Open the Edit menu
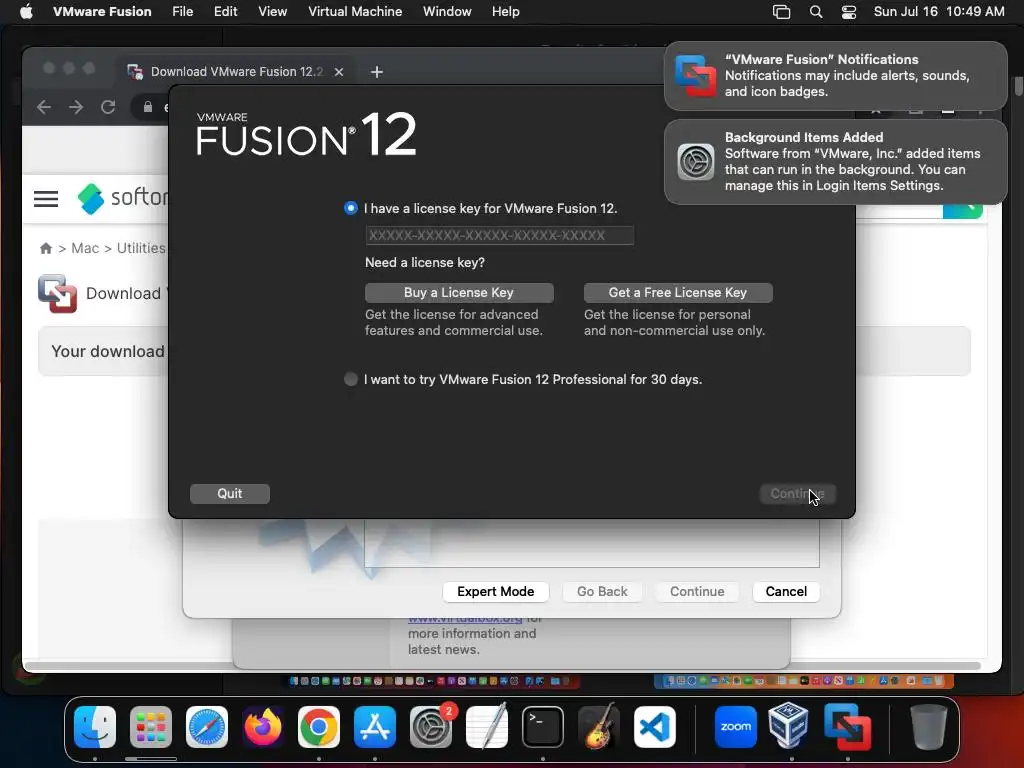The width and height of the screenshot is (1024, 768). coord(225,12)
